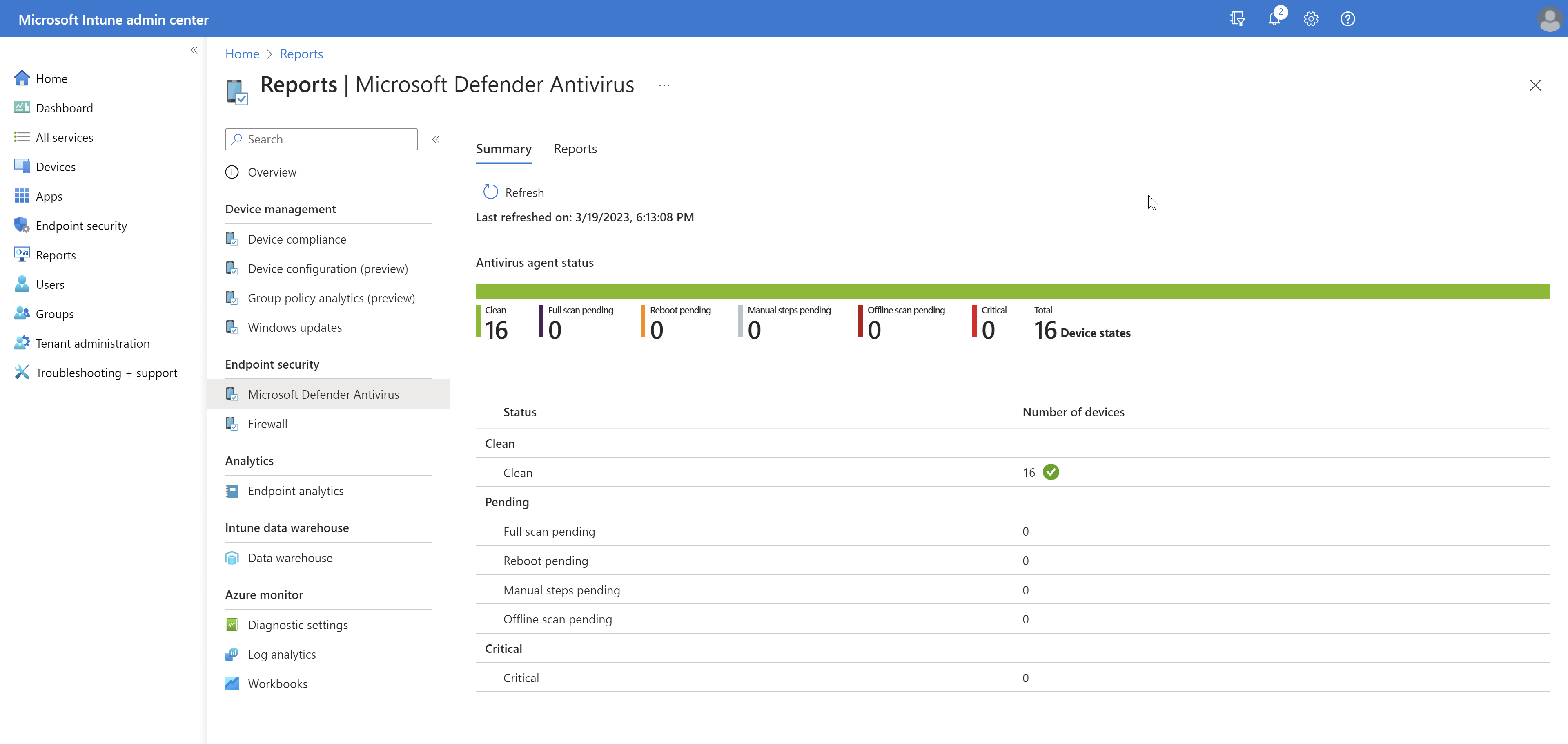Select the Apps grid icon
This screenshot has height=744, width=1568.
[22, 195]
